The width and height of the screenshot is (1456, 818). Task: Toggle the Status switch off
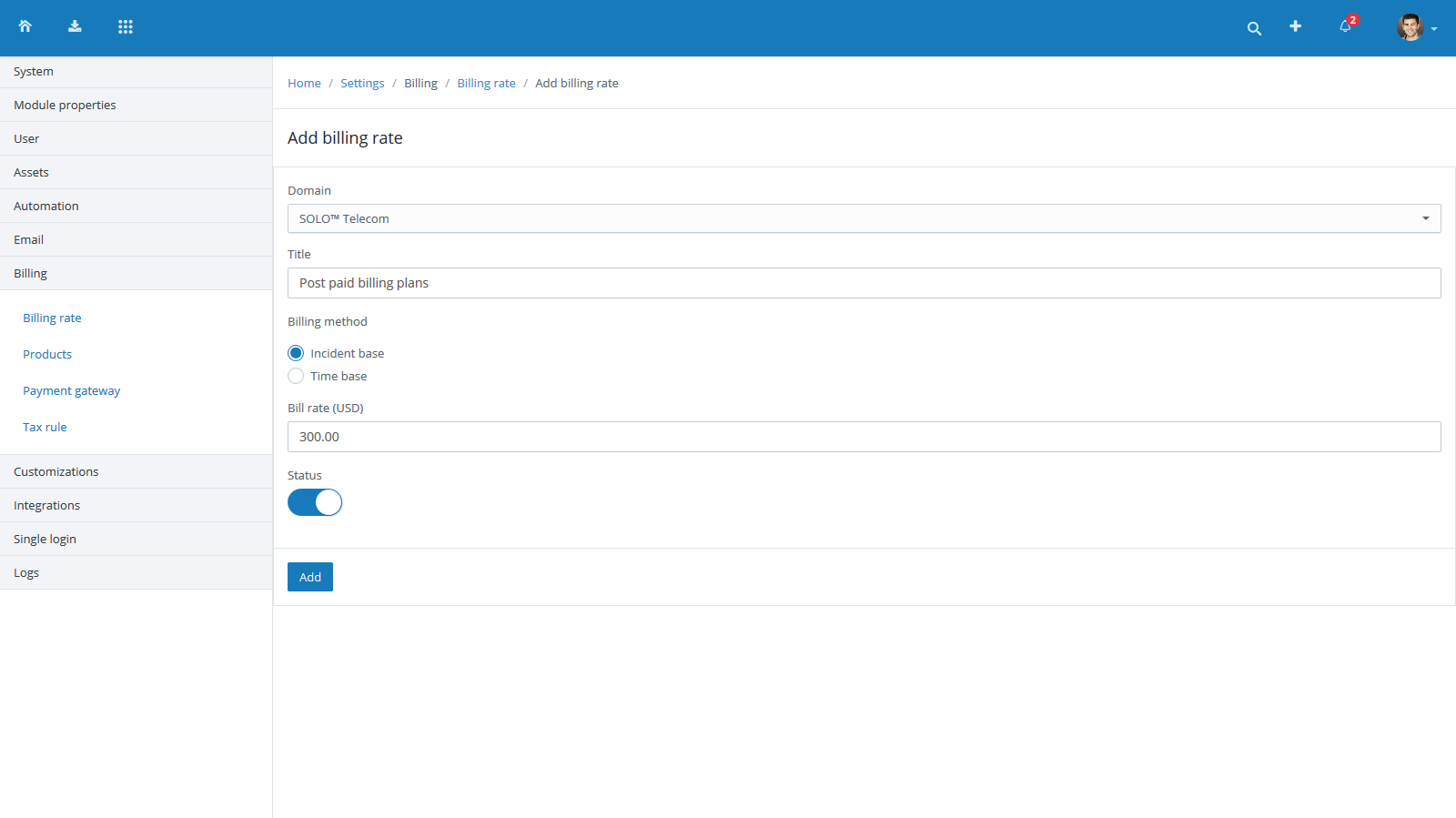(x=315, y=502)
